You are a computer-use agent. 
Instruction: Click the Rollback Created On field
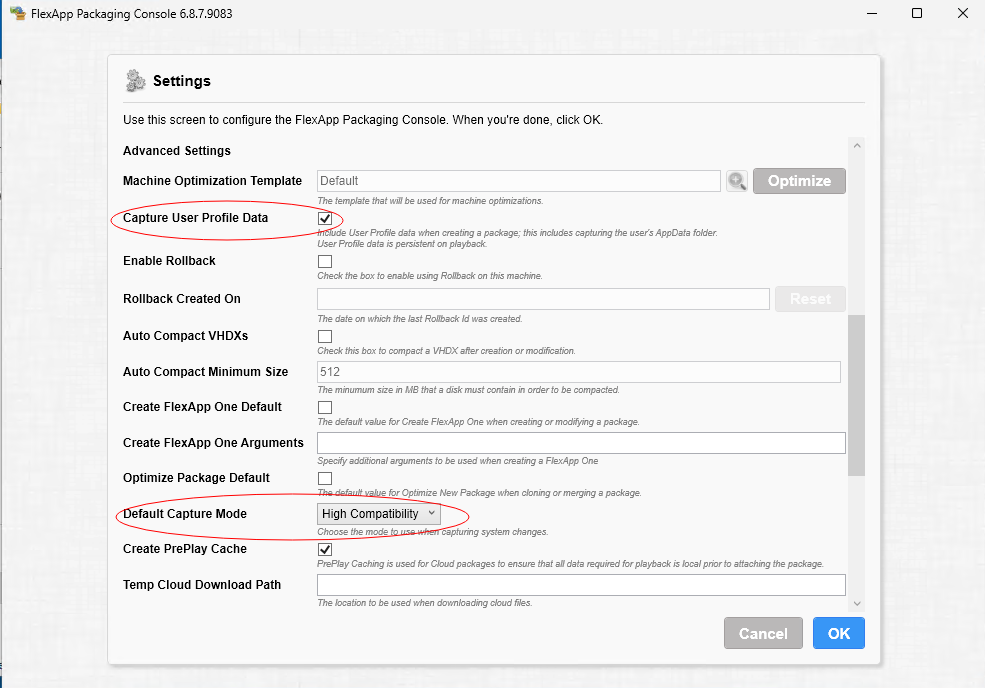click(543, 299)
